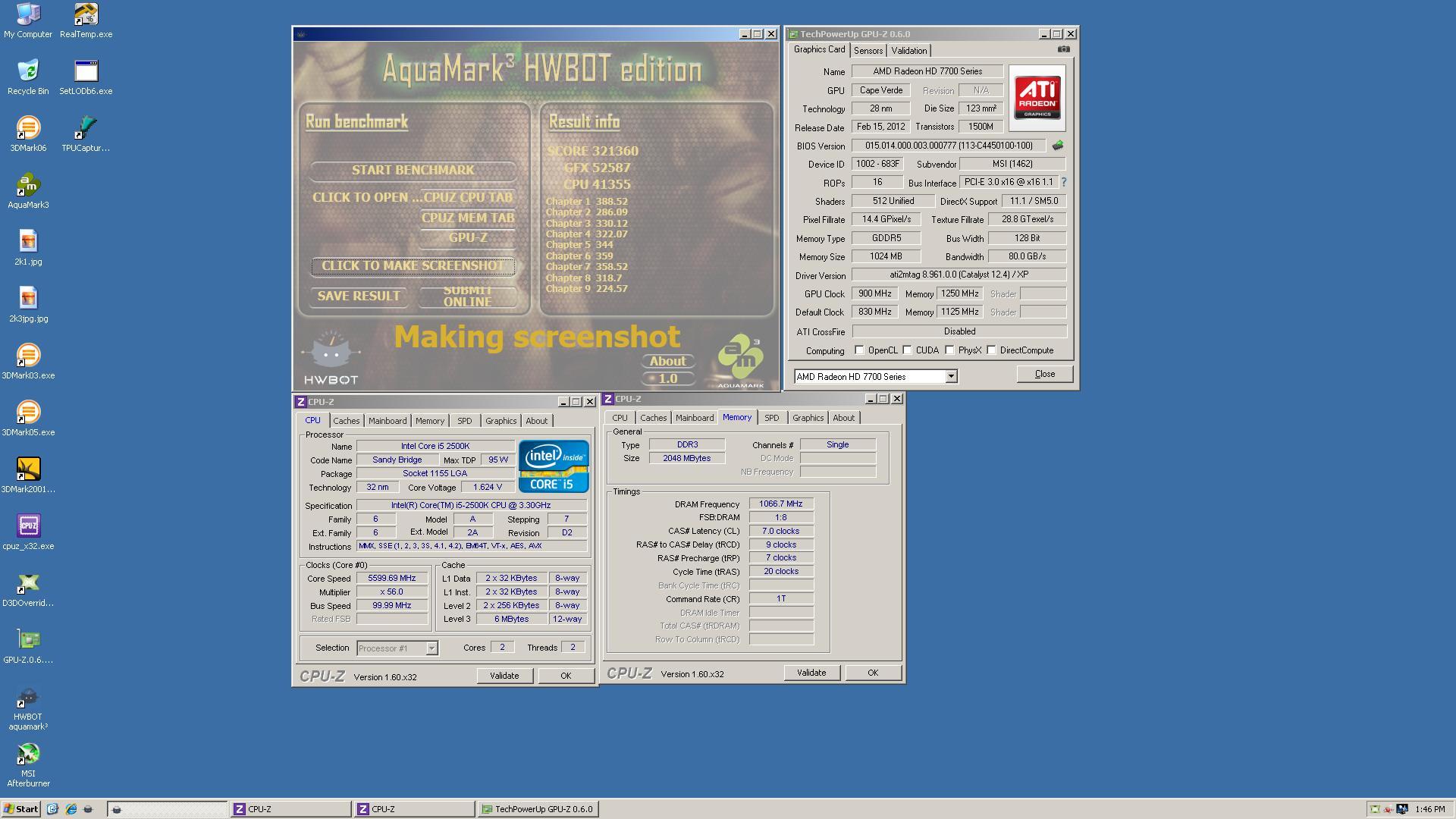Click the Windows Start button

20,809
